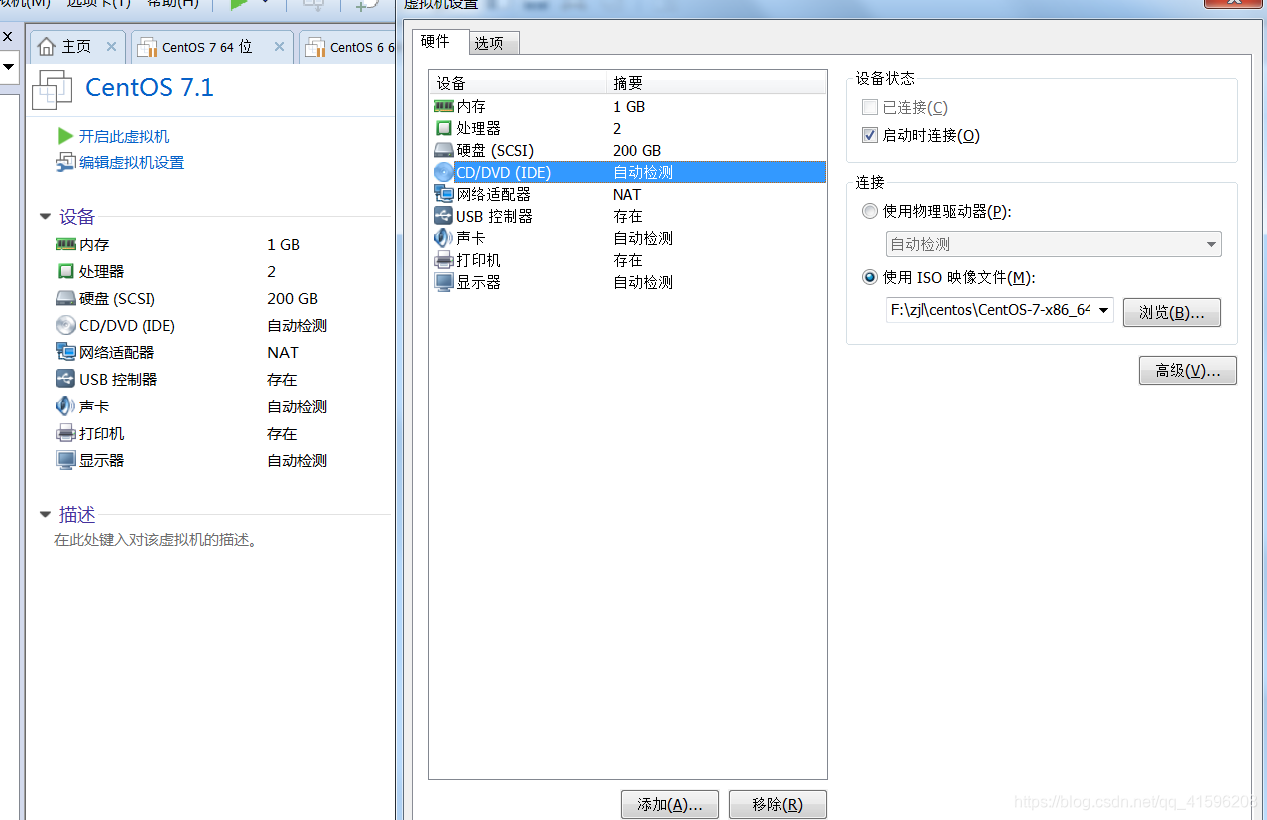Open the 主页 tab
The width and height of the screenshot is (1267, 820).
[76, 47]
